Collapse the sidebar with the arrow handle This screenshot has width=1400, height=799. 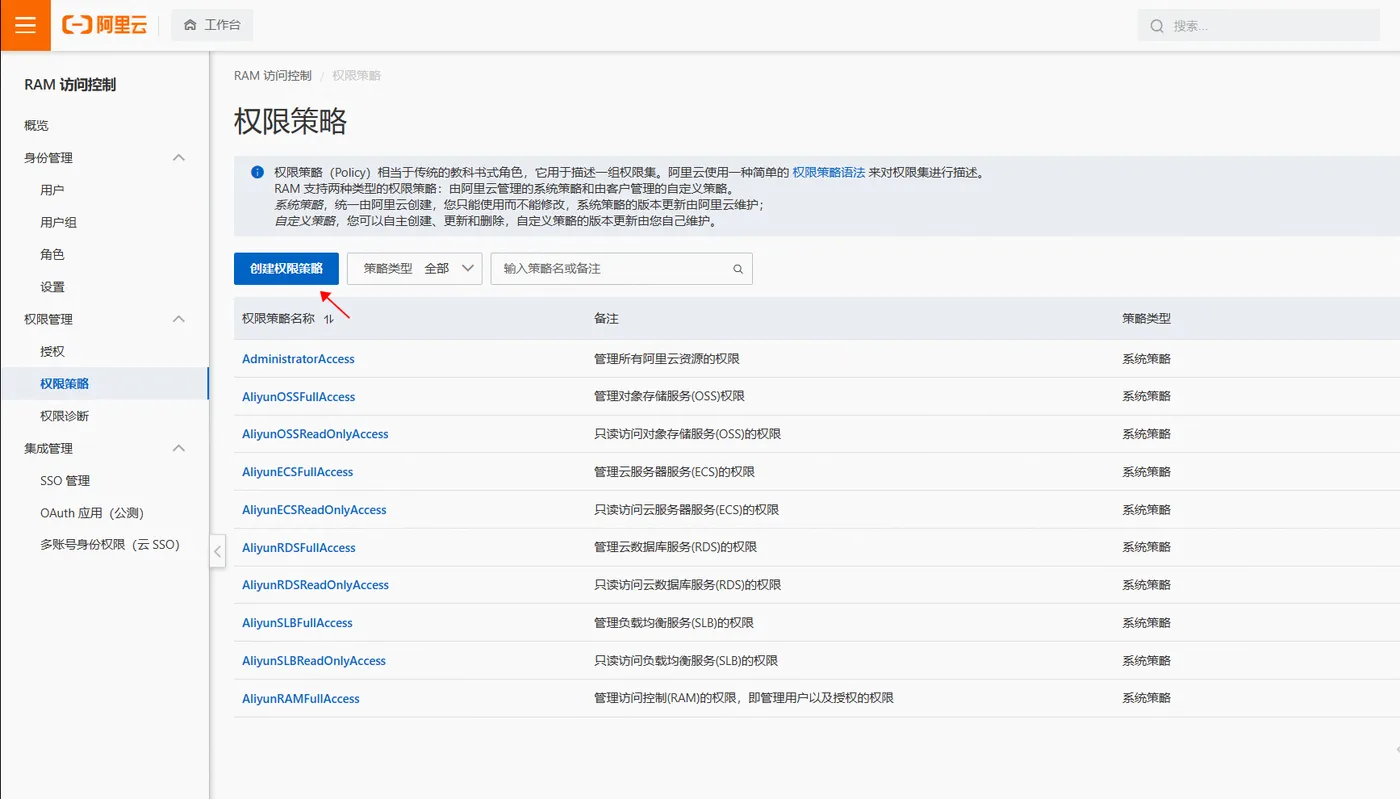click(x=218, y=551)
